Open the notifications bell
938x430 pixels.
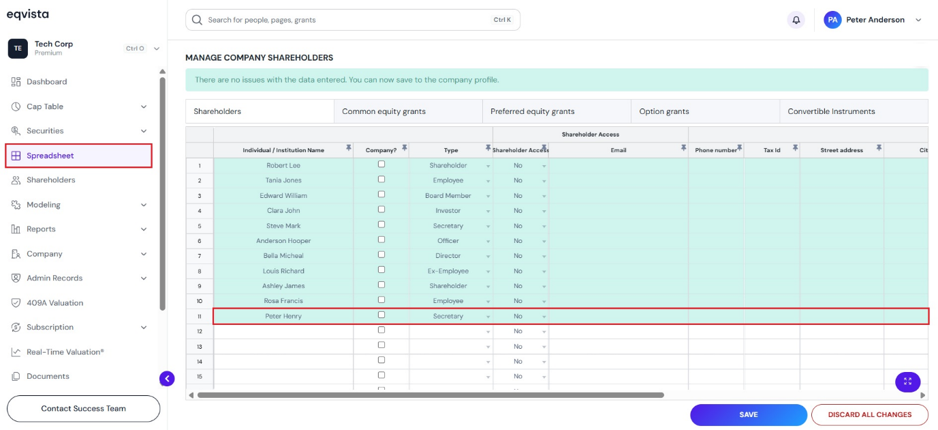tap(796, 20)
